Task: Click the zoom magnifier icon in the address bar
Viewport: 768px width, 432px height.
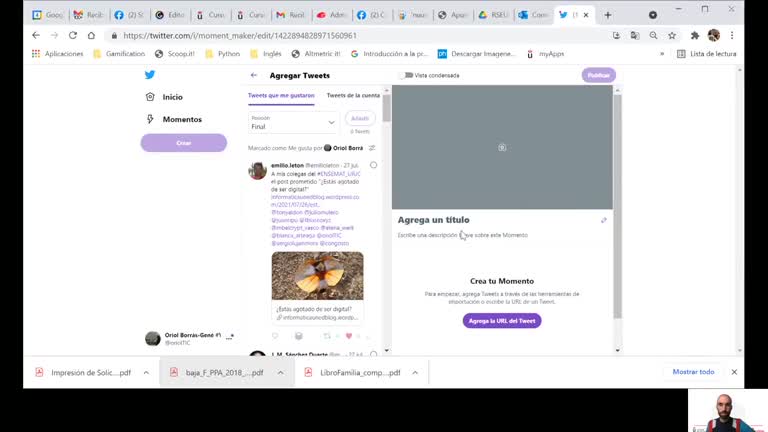Action: pyautogui.click(x=653, y=35)
